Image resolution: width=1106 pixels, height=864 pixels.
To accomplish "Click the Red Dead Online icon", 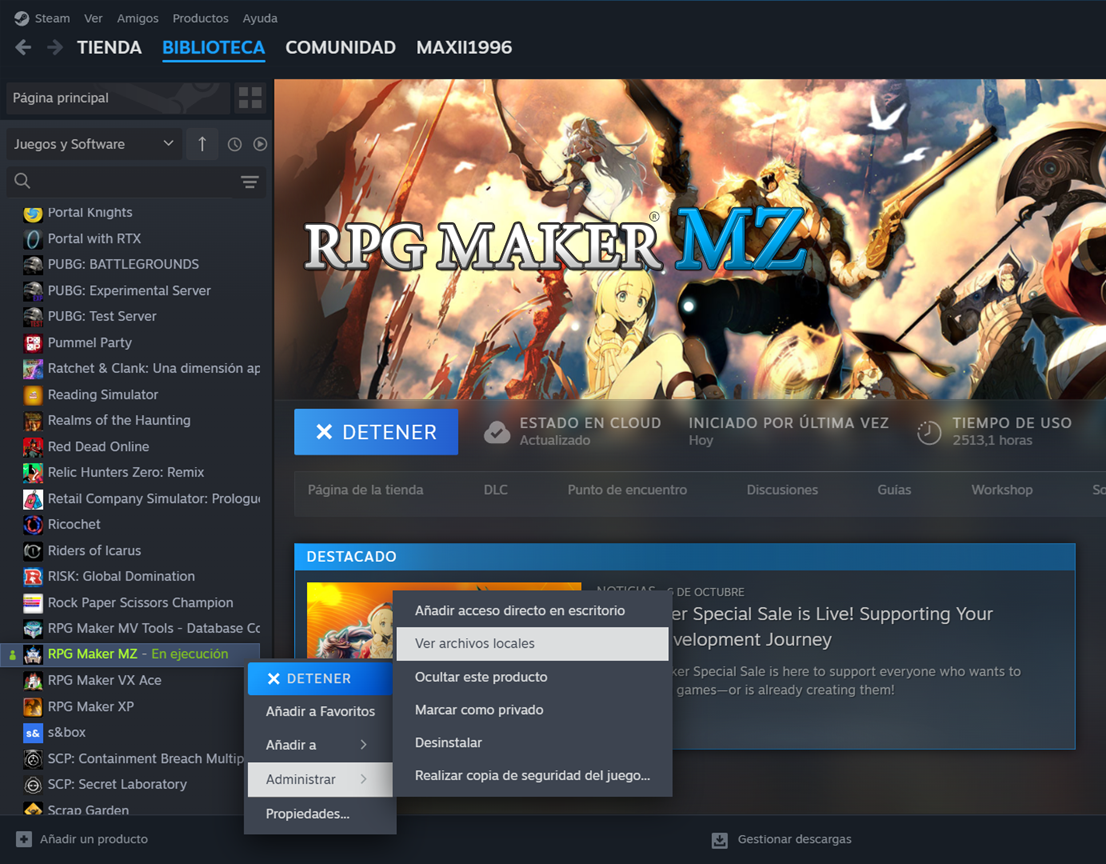I will [33, 446].
